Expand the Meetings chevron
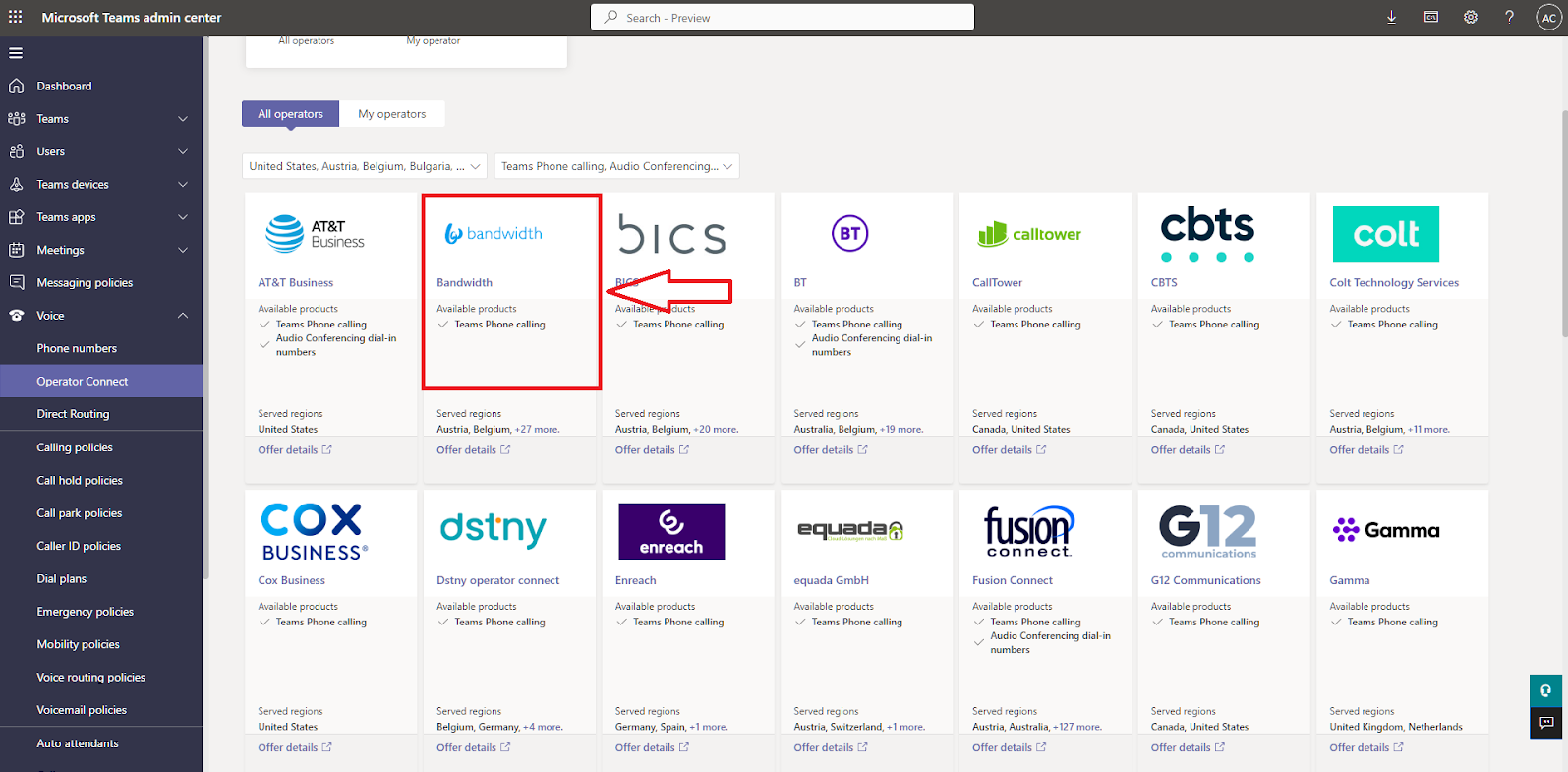 [183, 250]
